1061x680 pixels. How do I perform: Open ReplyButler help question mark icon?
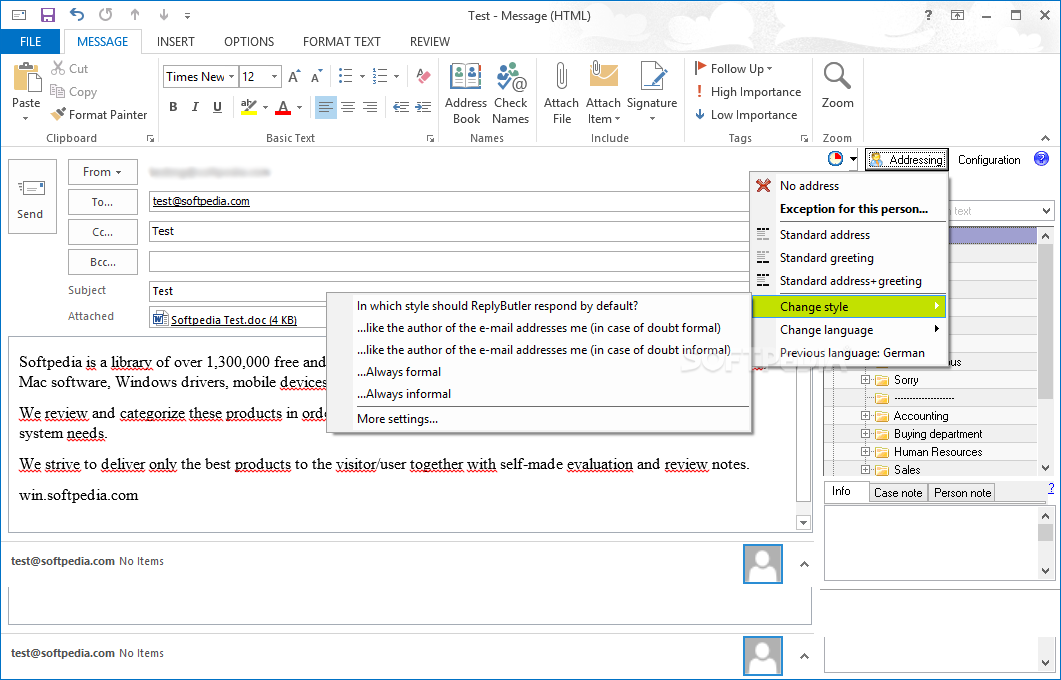click(1041, 159)
